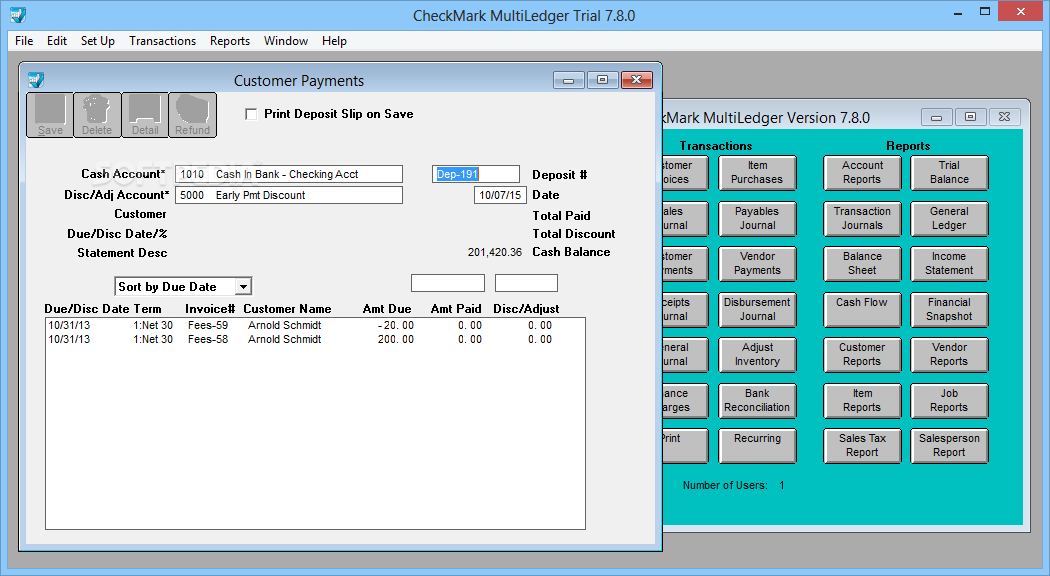Open Customer Reports
Screen dimensions: 1050x576
tap(862, 355)
